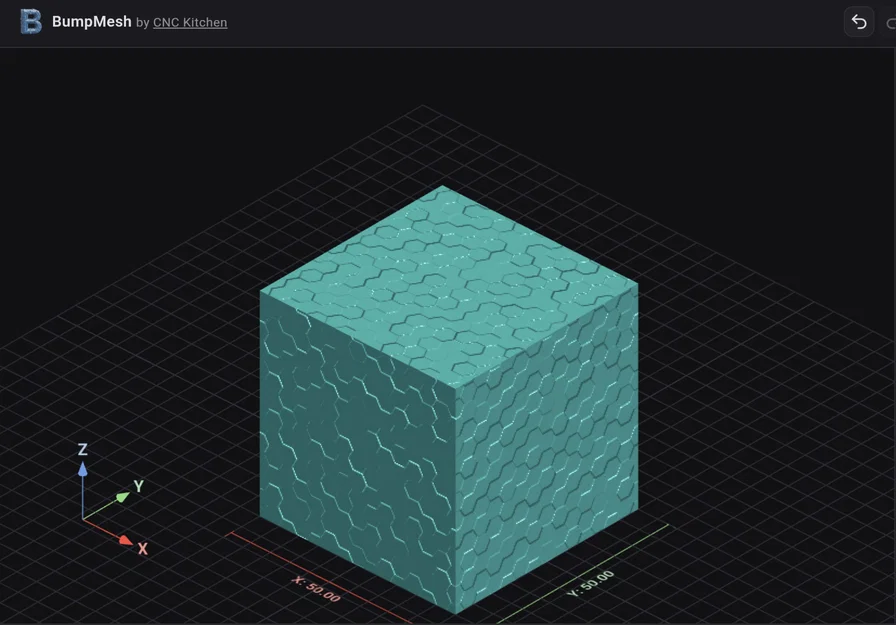Click the BumpMesh logo icon
This screenshot has width=896, height=625.
pyautogui.click(x=31, y=22)
